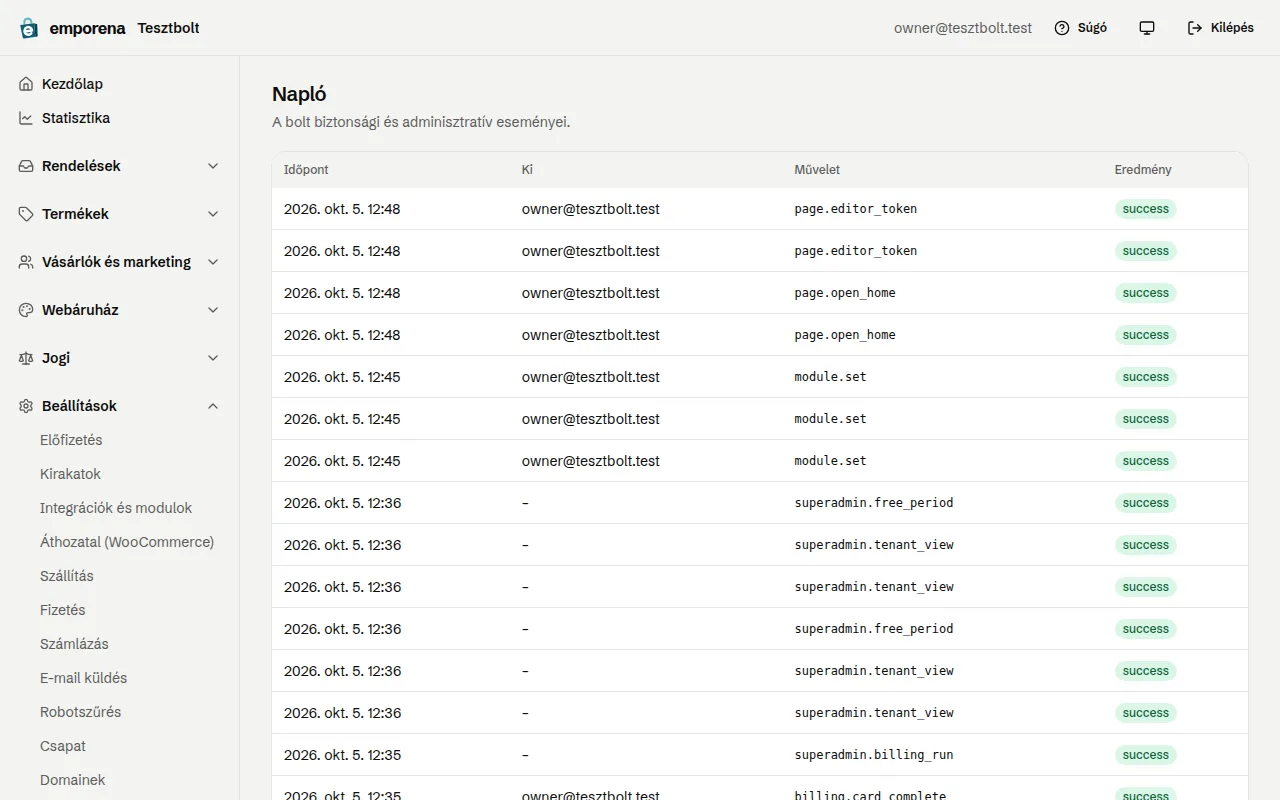Click the Vásárlók és marketing people icon
This screenshot has height=800, width=1280.
click(x=26, y=262)
